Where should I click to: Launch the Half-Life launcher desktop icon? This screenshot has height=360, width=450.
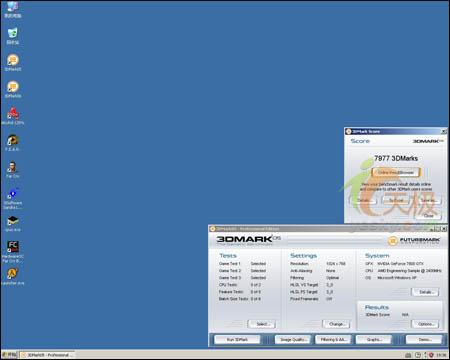tap(13, 277)
